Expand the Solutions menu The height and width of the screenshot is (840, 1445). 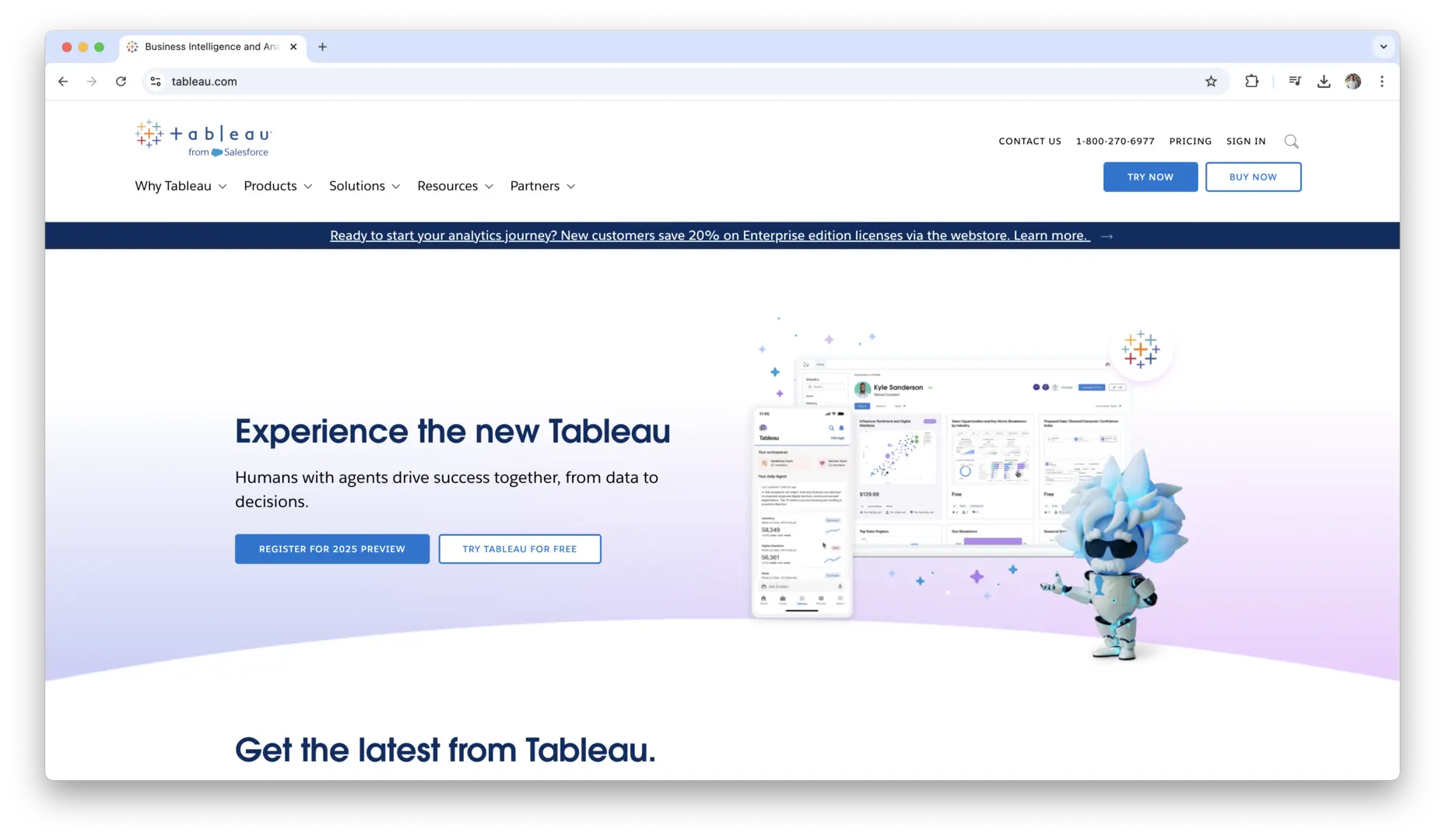(364, 186)
